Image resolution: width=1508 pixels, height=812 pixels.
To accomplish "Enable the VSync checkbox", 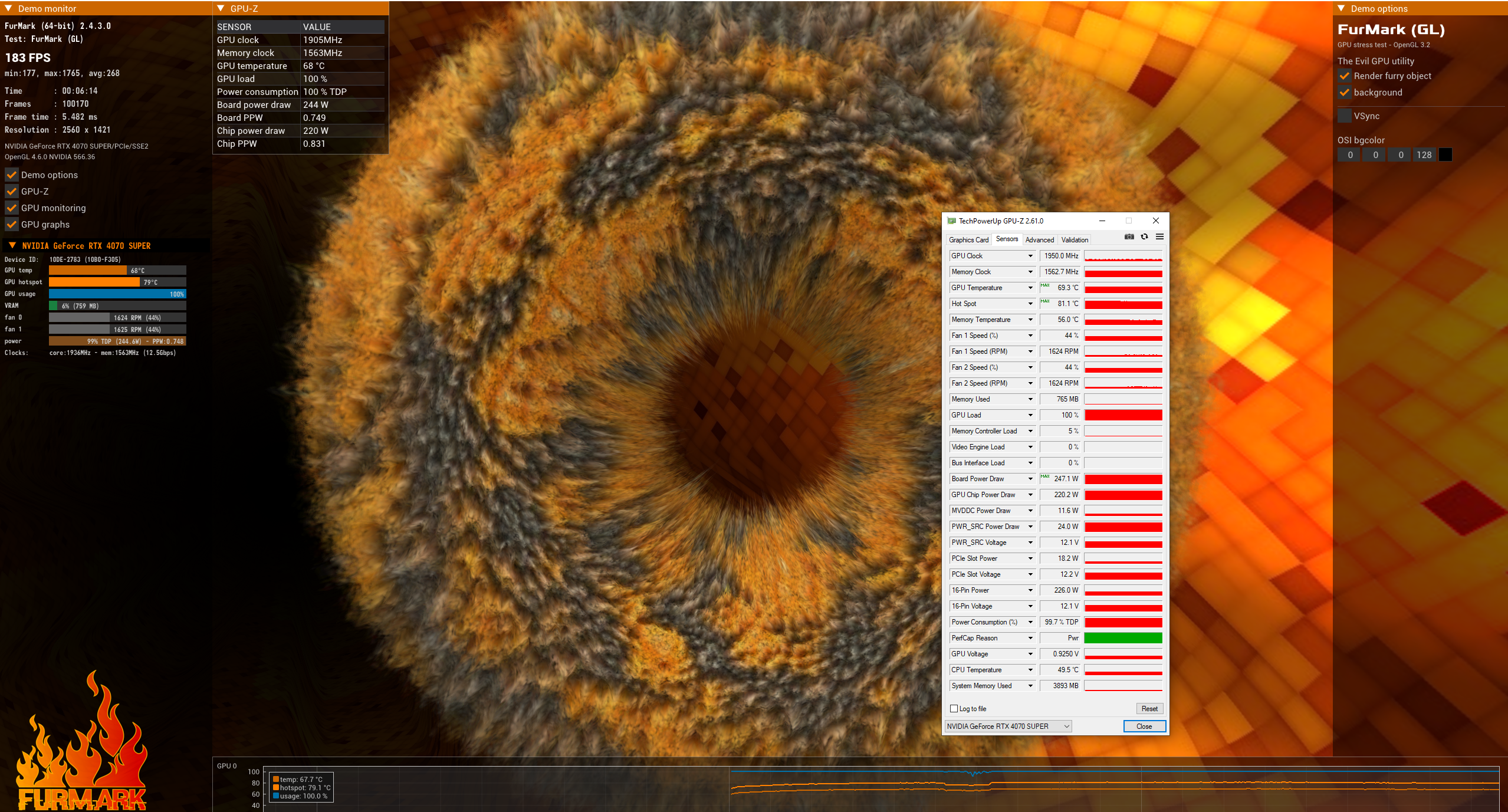I will pyautogui.click(x=1344, y=116).
